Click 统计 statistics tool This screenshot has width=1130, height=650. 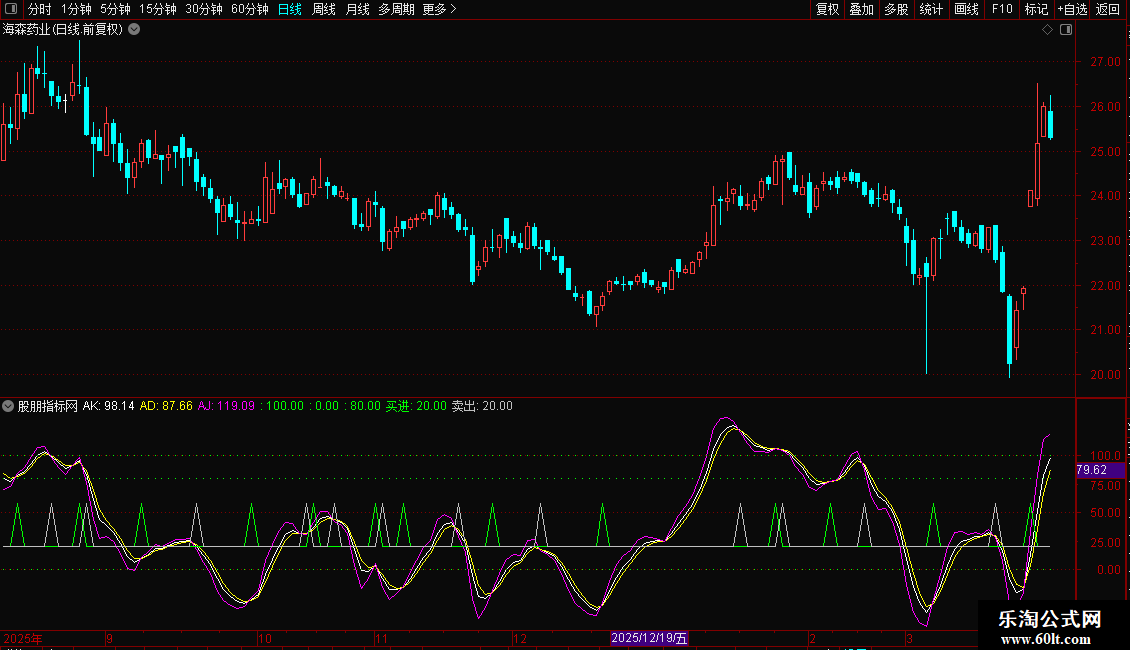click(x=931, y=9)
